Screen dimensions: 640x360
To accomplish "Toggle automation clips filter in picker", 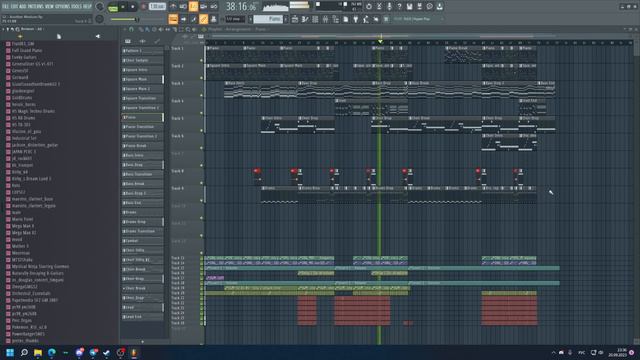I will tap(157, 41).
